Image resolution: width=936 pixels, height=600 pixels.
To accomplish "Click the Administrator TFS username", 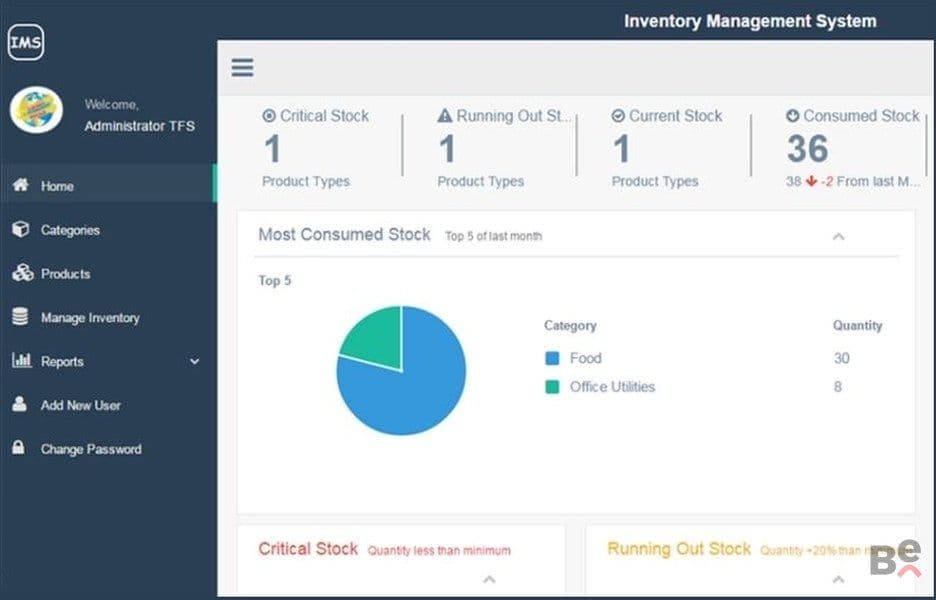I will [x=140, y=126].
